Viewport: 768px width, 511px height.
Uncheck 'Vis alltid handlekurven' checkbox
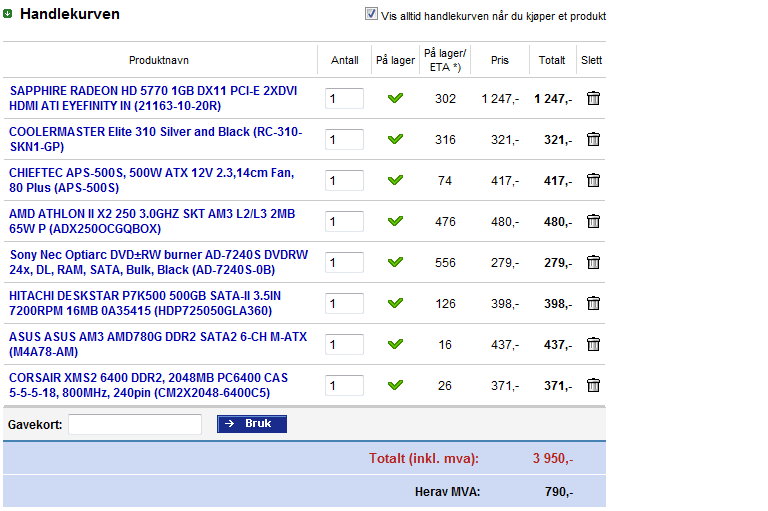click(371, 14)
